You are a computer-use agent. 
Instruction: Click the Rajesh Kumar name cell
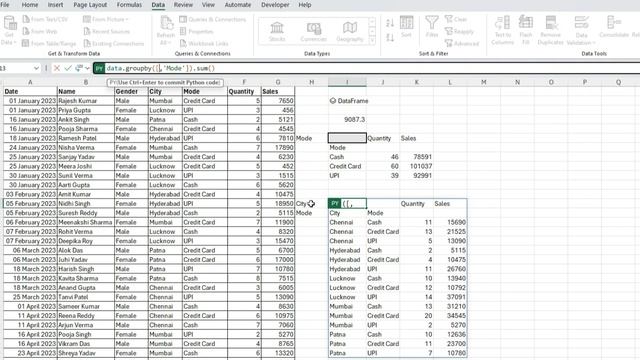click(x=86, y=101)
